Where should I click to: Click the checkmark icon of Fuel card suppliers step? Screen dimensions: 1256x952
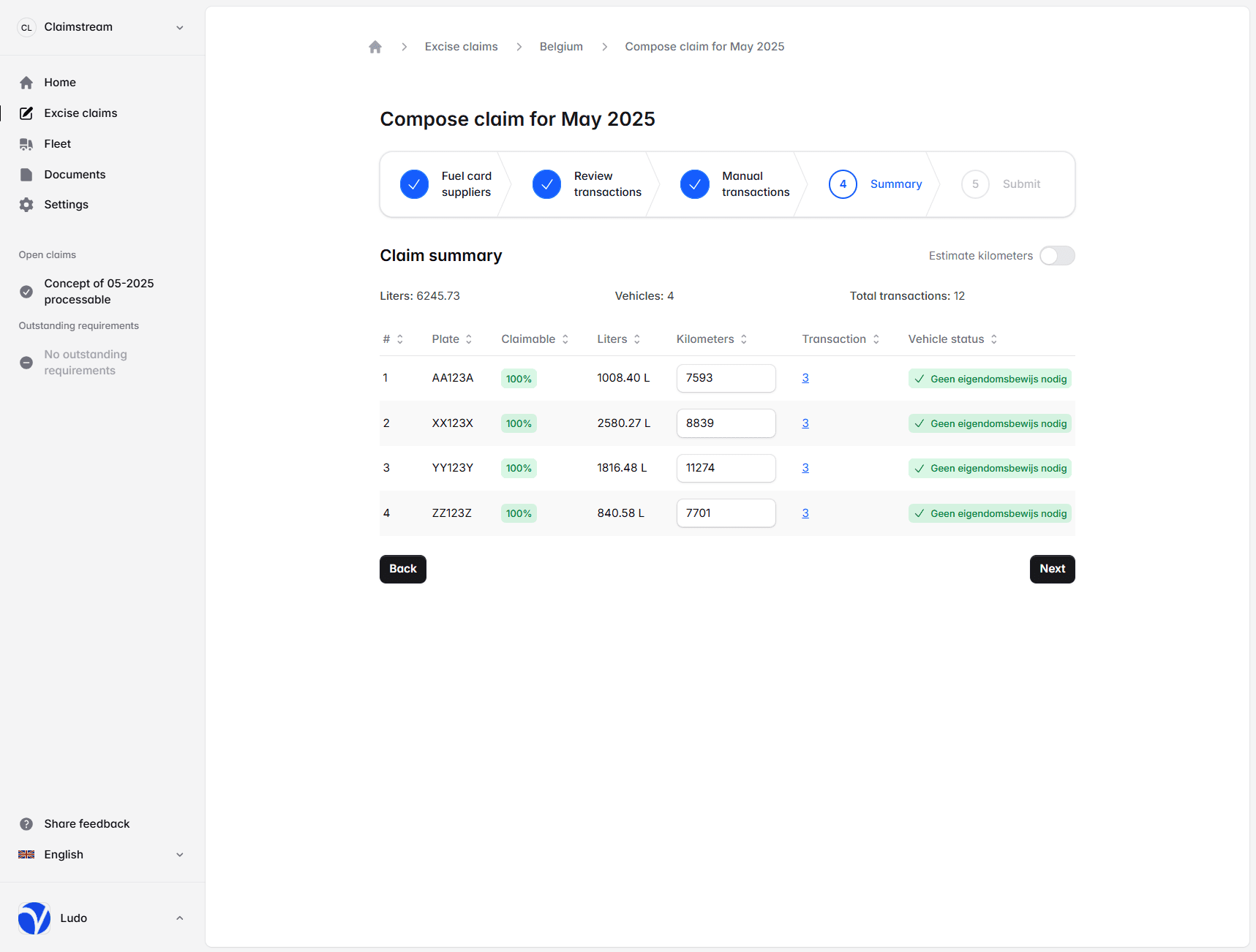pyautogui.click(x=414, y=184)
